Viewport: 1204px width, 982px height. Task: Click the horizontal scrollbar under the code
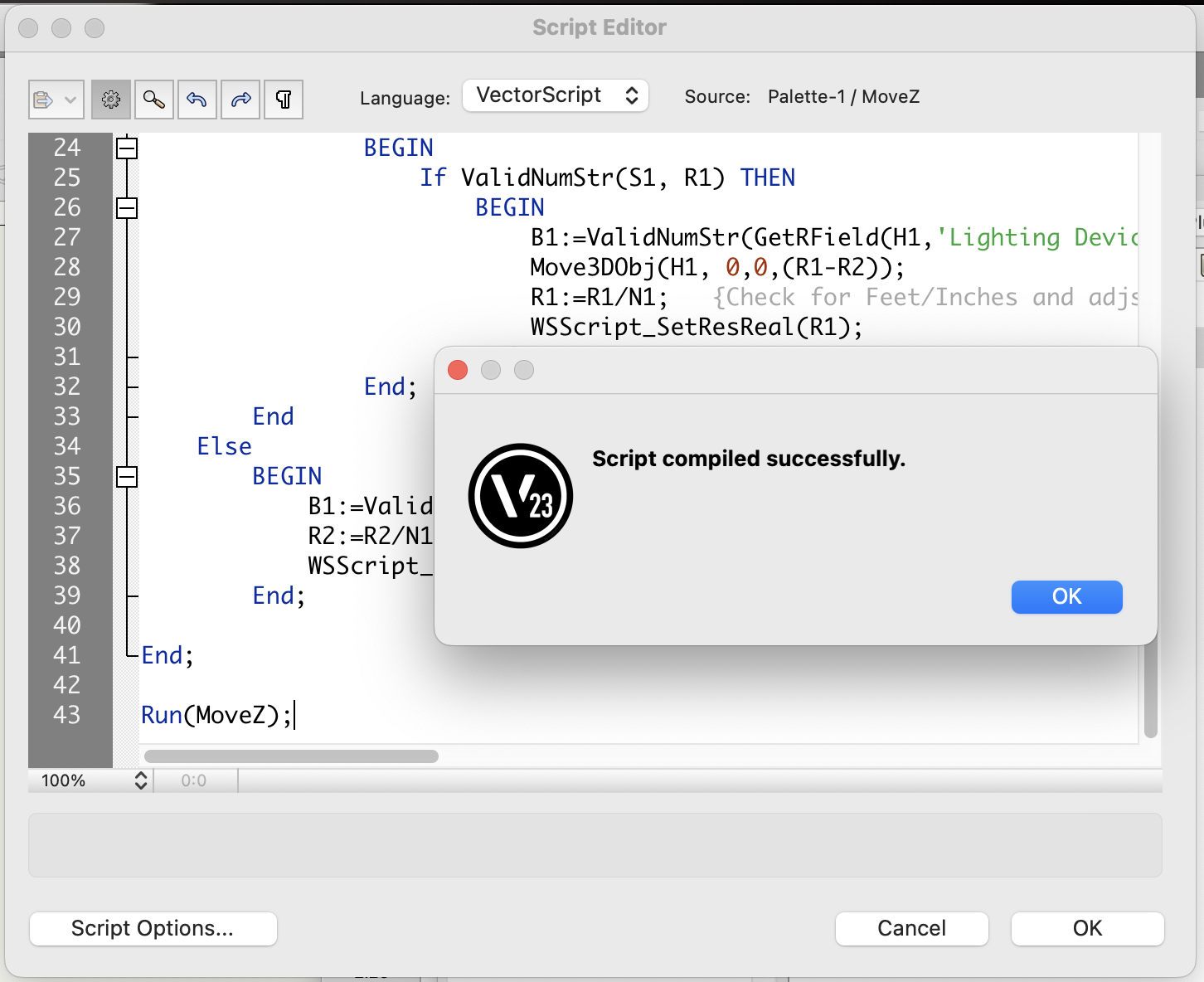point(291,756)
